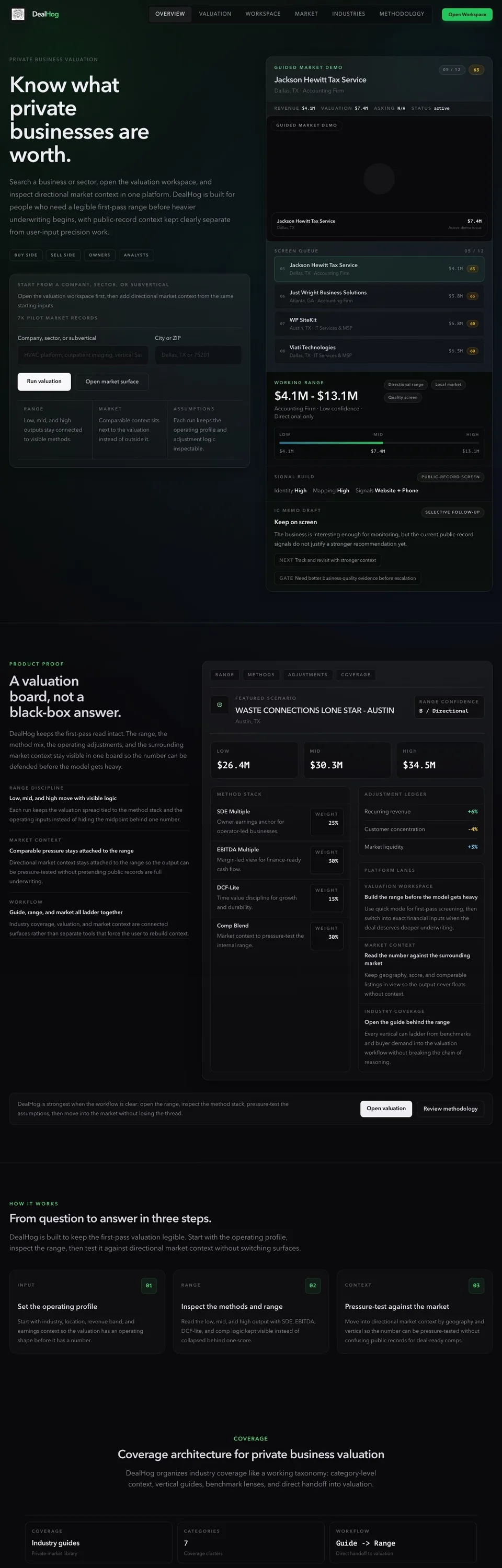Click the 01 badge in the Input step card
This screenshot has height=1568, width=502.
(149, 1285)
